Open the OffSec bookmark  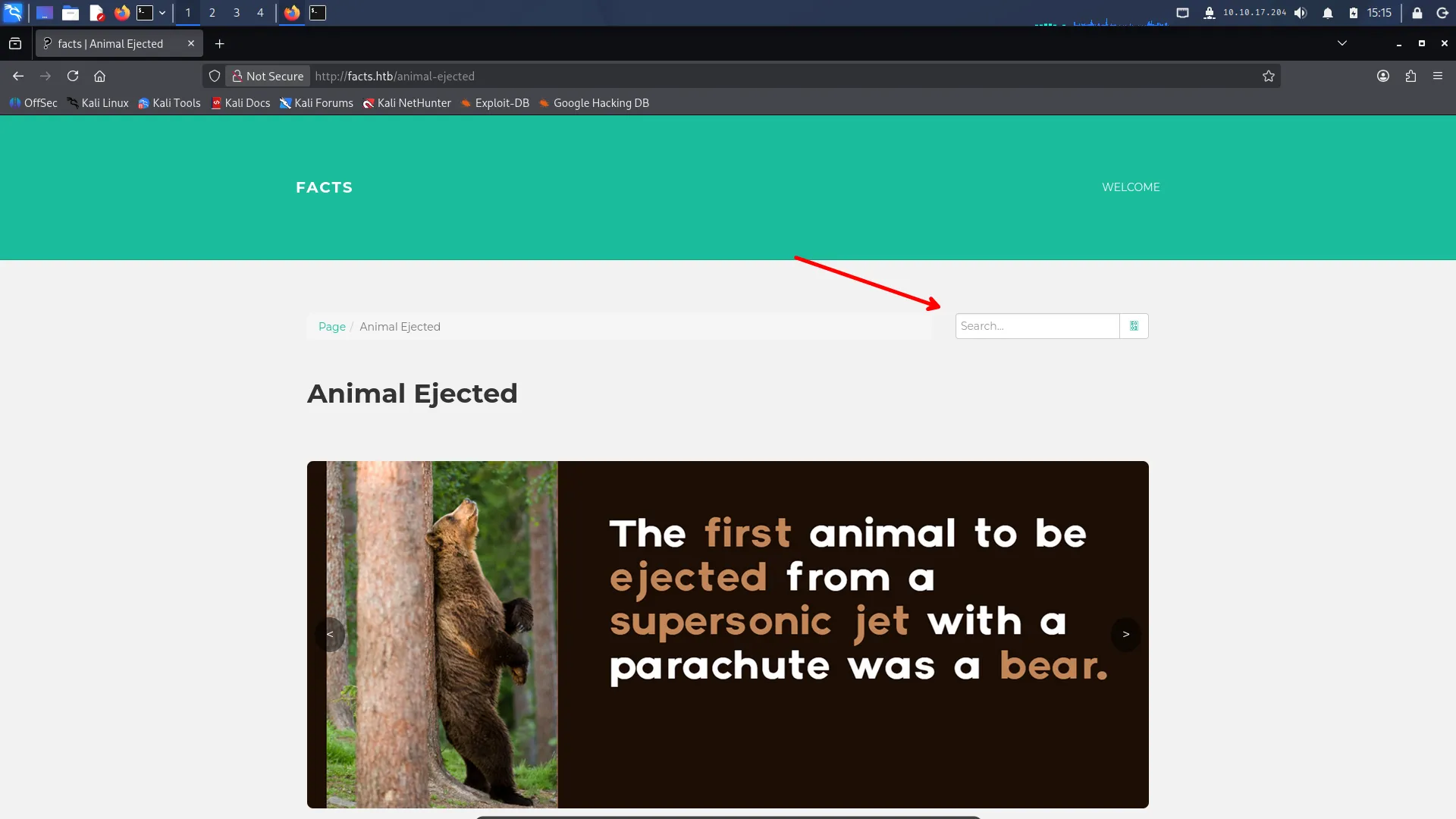coord(33,103)
